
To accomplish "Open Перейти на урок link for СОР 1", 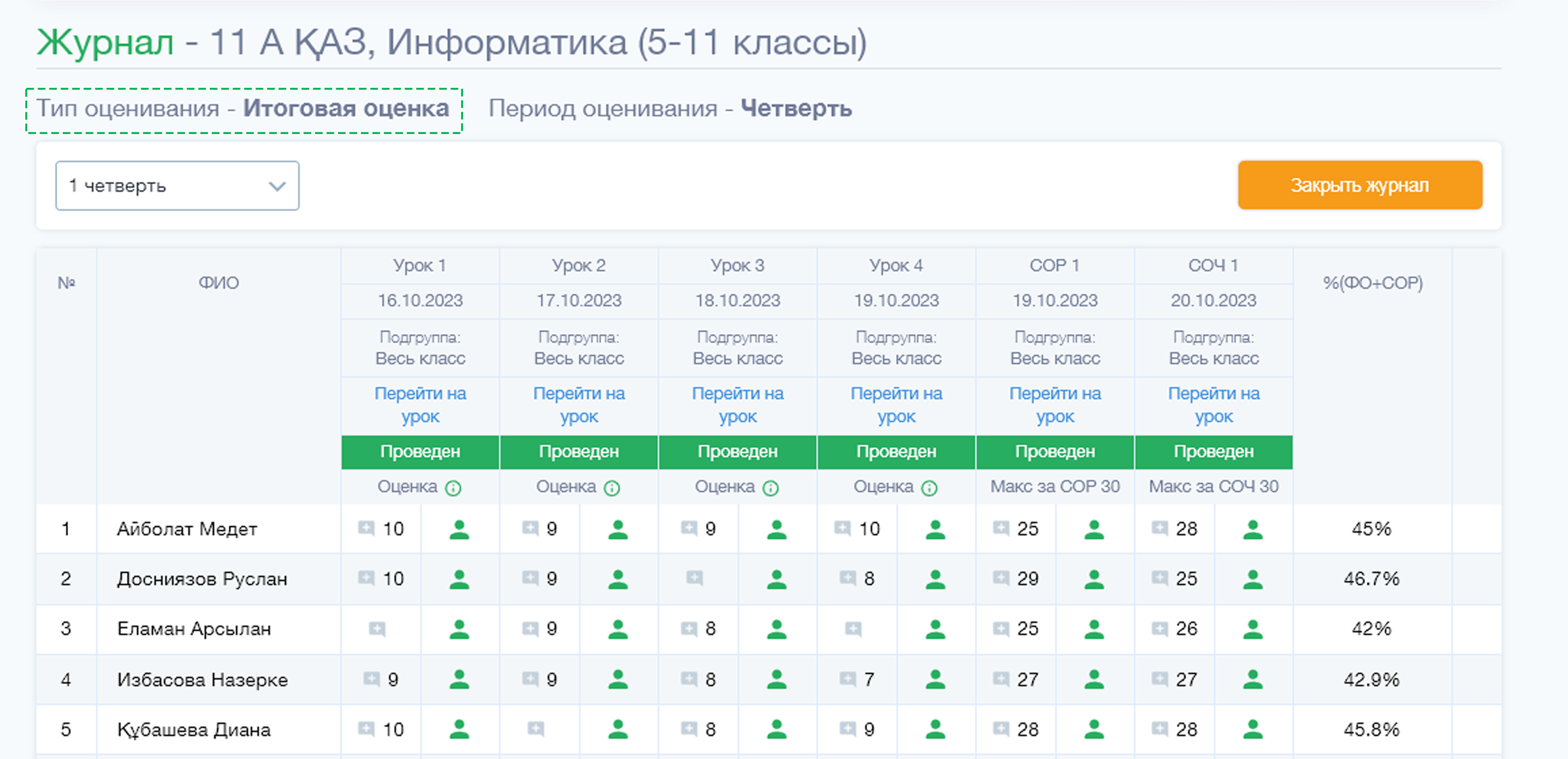I will (x=1055, y=405).
